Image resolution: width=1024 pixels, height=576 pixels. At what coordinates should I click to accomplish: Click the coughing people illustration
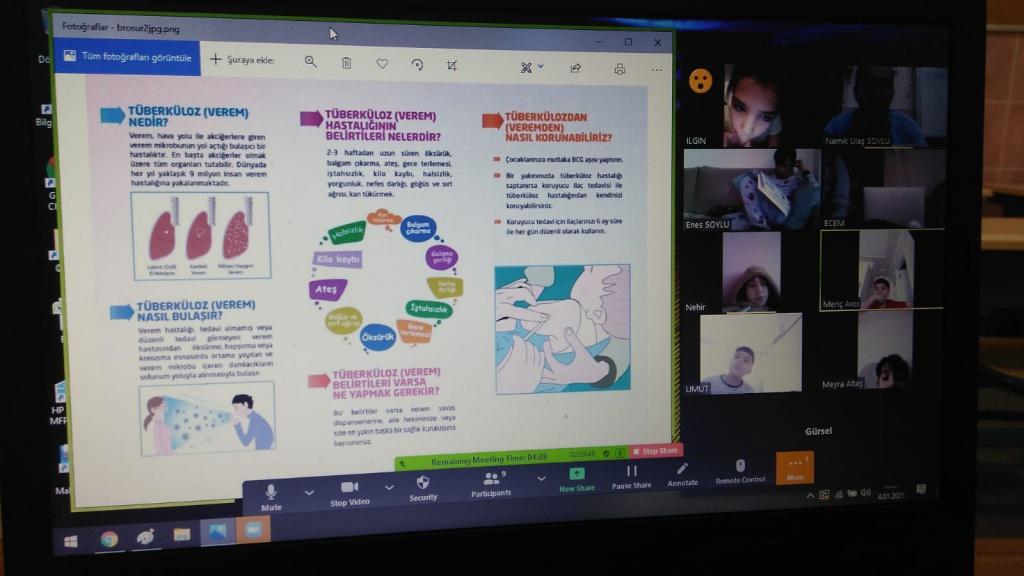click(207, 419)
